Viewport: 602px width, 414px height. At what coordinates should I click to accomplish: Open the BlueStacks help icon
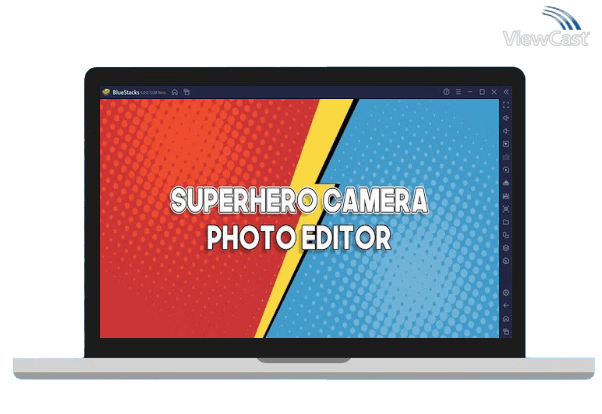click(446, 92)
